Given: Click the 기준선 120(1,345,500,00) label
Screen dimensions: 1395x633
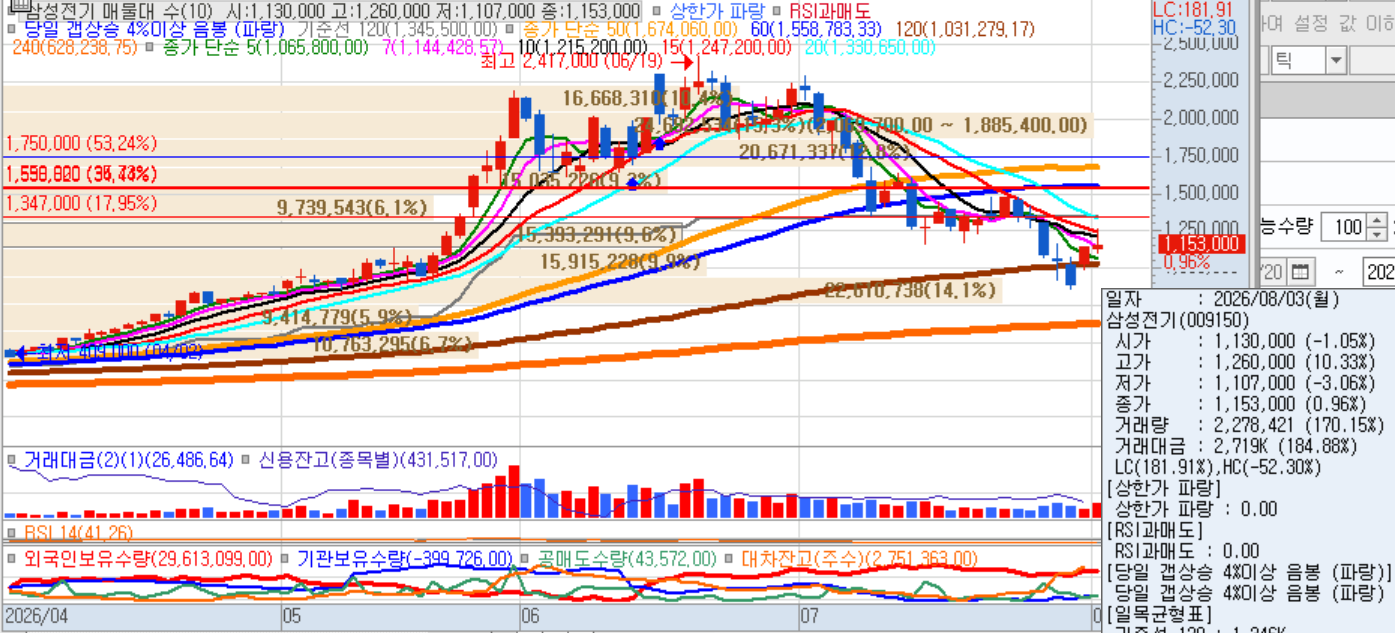Looking at the screenshot, I should (x=398, y=29).
